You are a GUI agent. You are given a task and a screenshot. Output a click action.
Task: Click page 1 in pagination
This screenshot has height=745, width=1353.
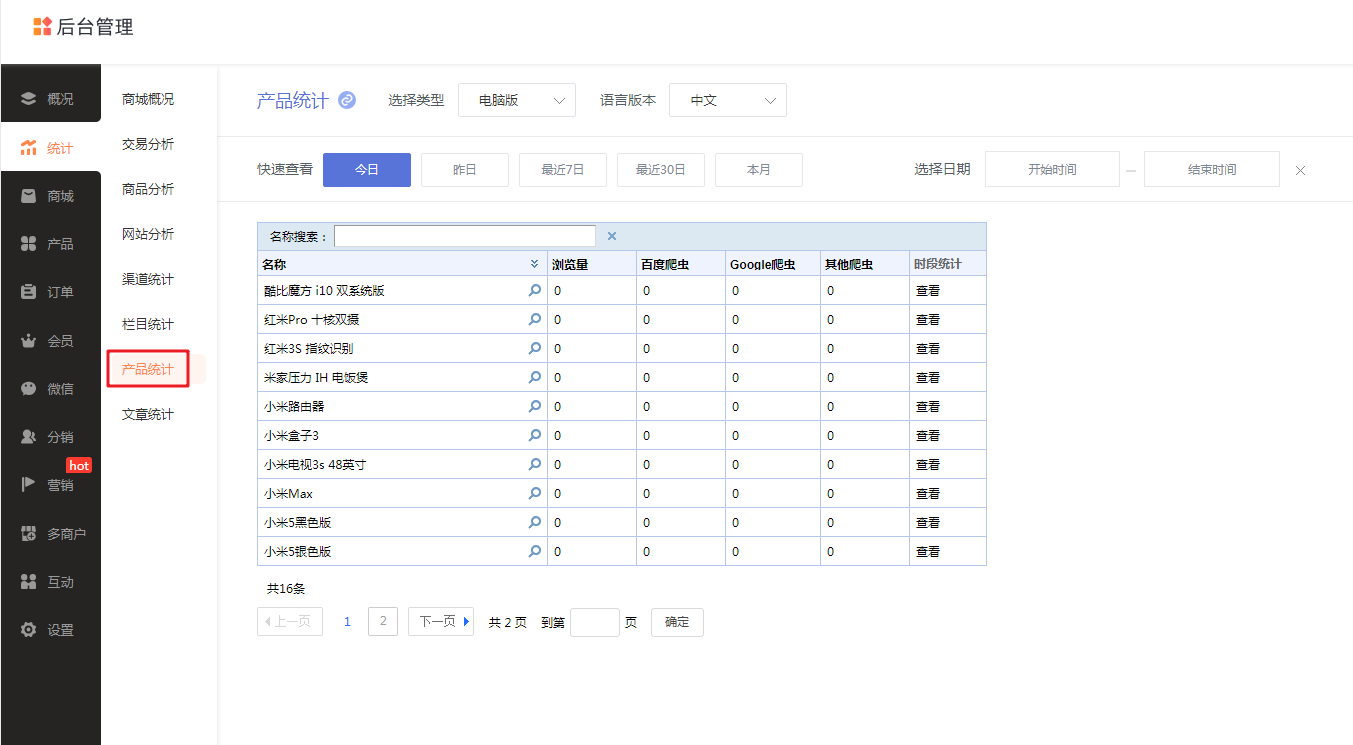pyautogui.click(x=348, y=621)
